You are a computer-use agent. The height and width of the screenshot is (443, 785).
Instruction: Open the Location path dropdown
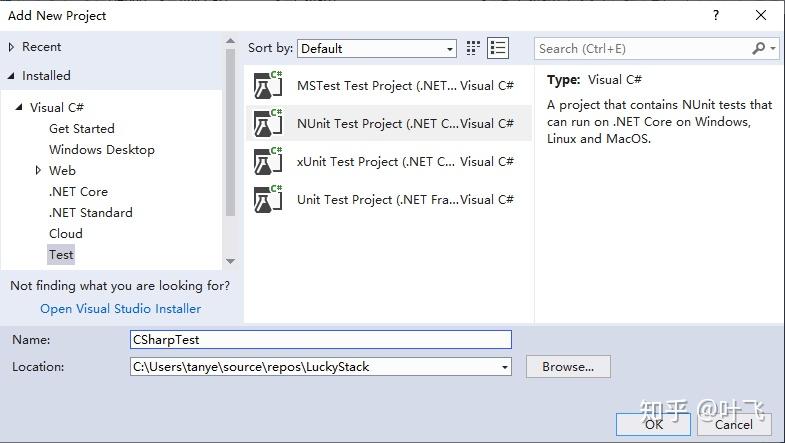click(x=505, y=367)
